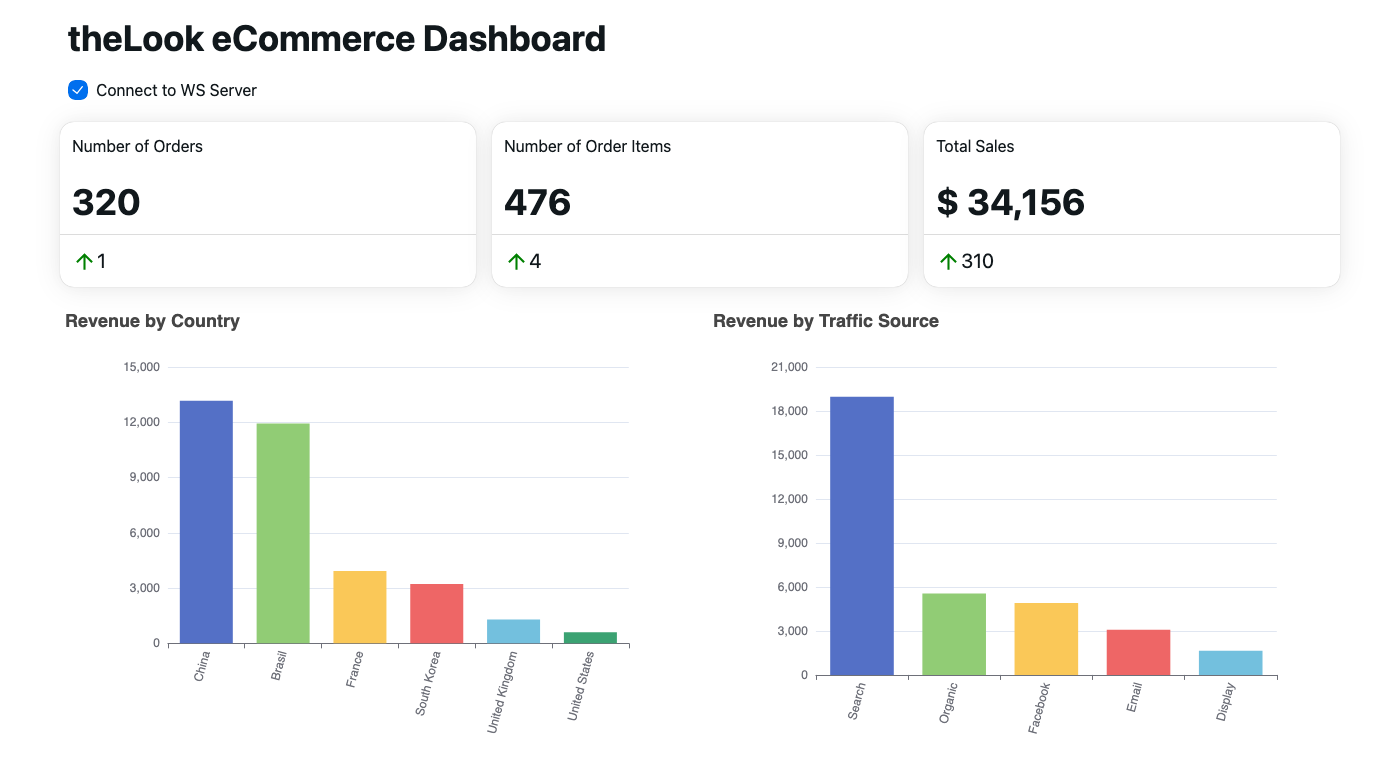Select the dark green United States bar

click(x=591, y=637)
